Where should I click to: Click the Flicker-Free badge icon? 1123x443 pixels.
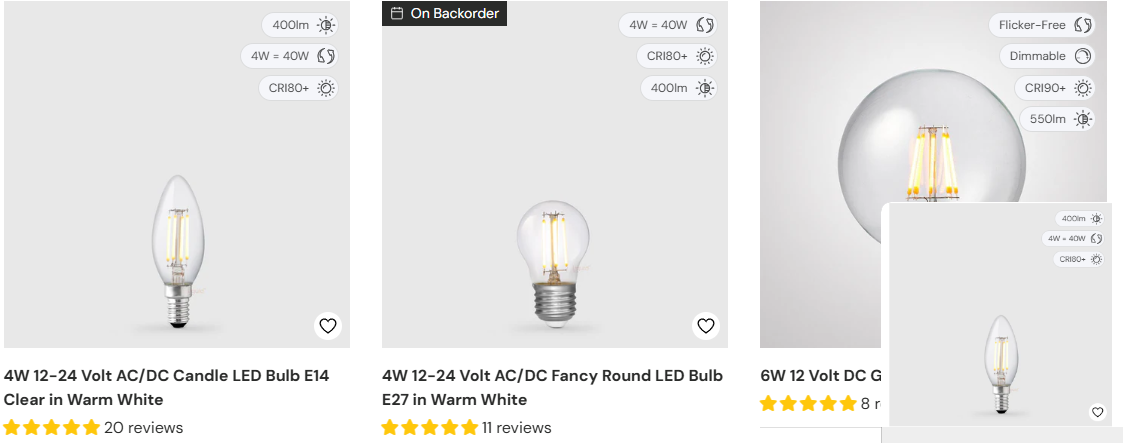click(1083, 25)
